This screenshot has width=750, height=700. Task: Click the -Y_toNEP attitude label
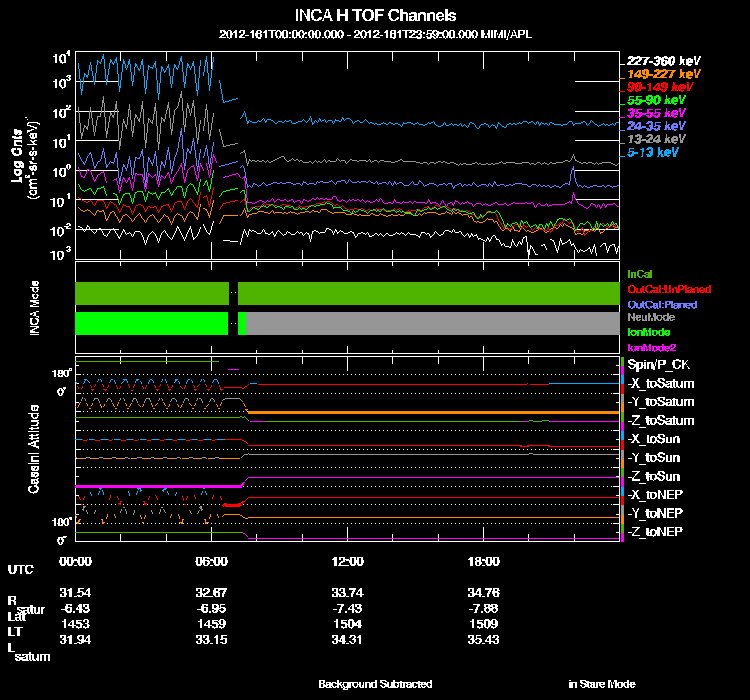(x=655, y=513)
